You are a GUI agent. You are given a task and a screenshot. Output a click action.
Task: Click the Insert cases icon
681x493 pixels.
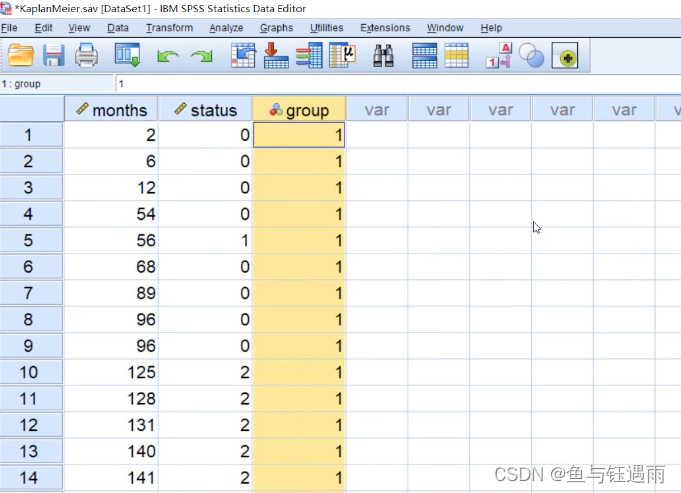tap(424, 55)
